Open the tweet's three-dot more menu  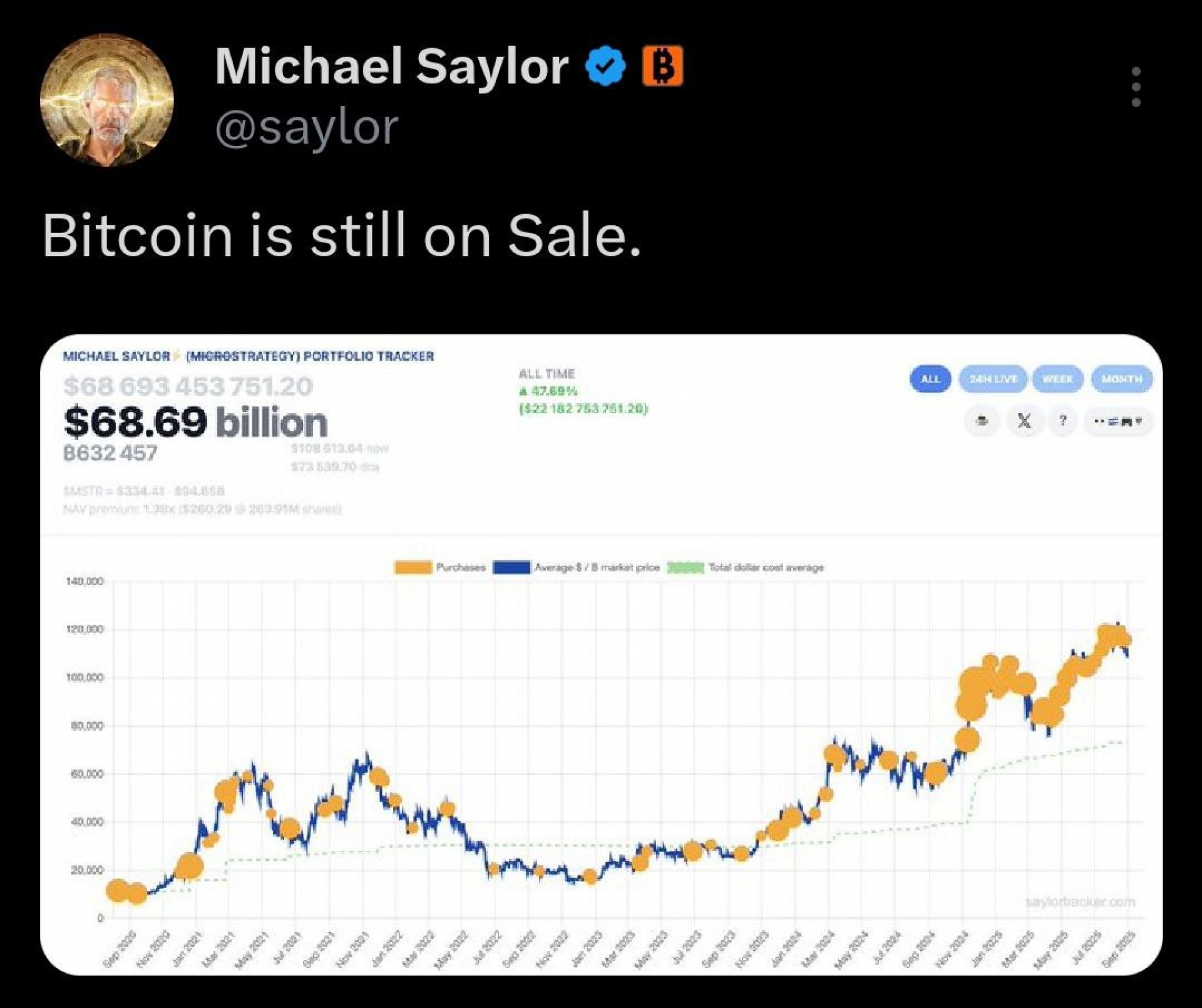pos(1136,86)
